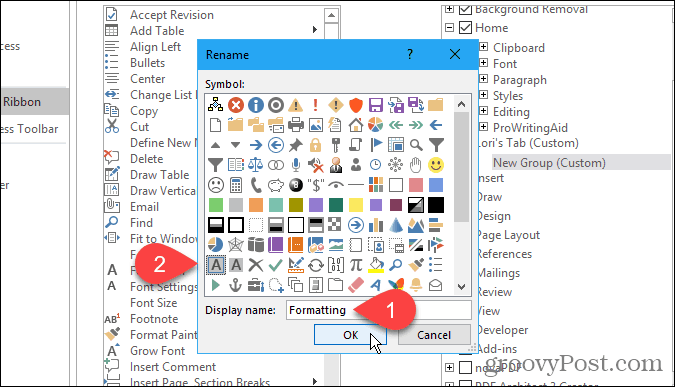Toggle the Background Removal checkbox

pyautogui.click(x=465, y=9)
